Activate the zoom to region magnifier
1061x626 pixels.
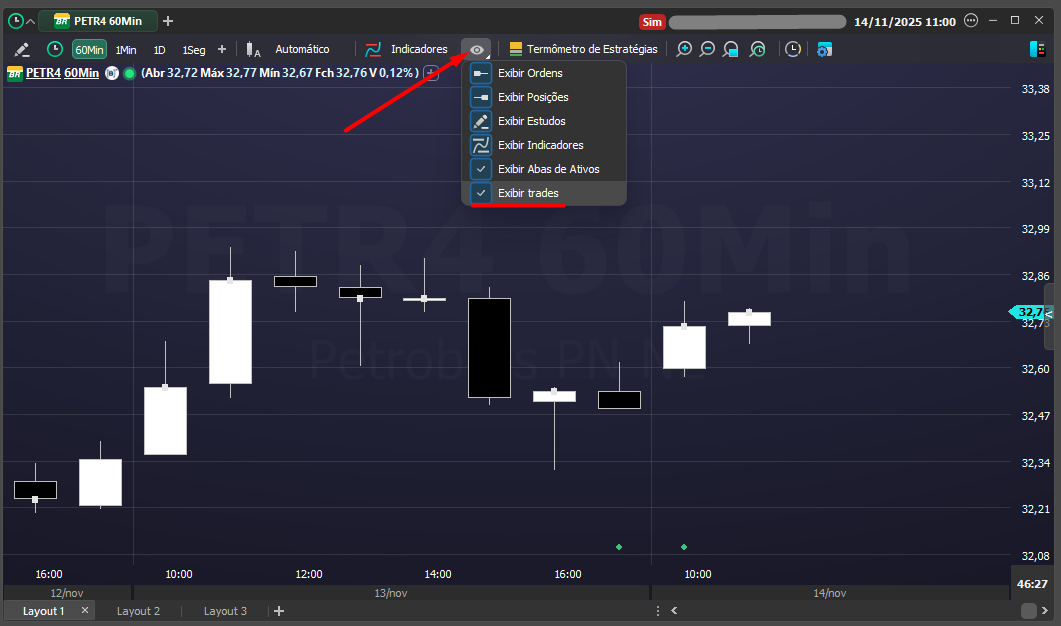(x=731, y=49)
